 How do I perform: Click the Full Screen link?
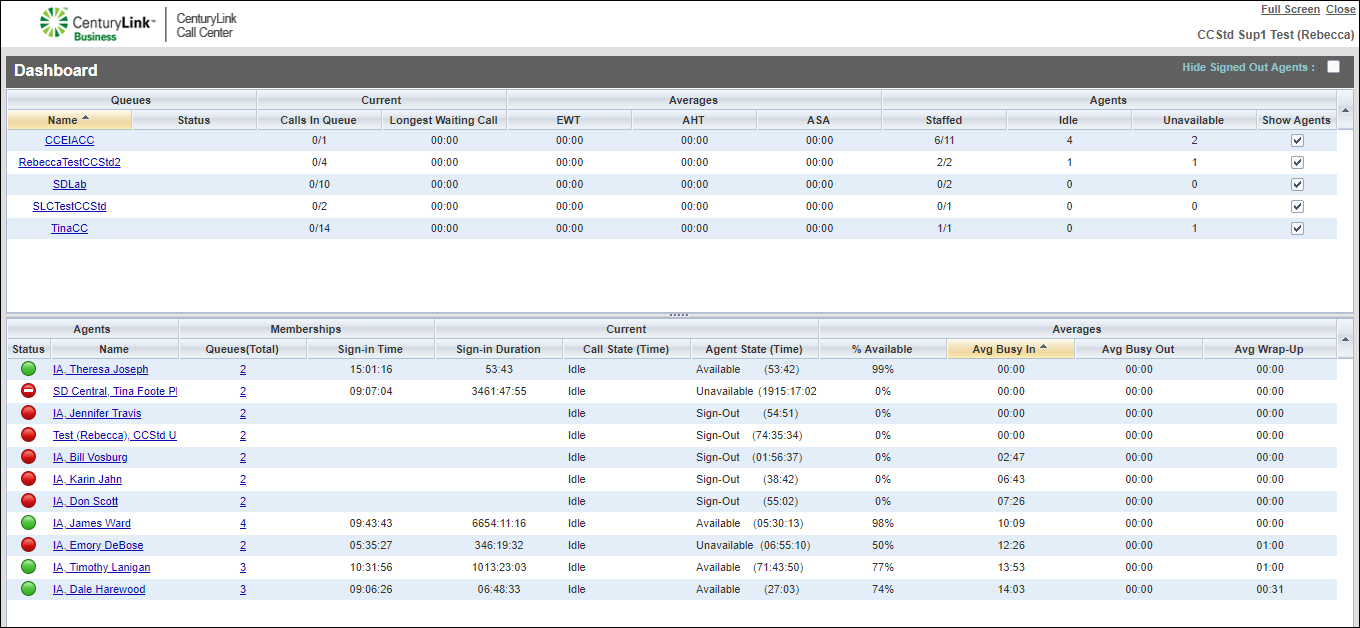1290,9
